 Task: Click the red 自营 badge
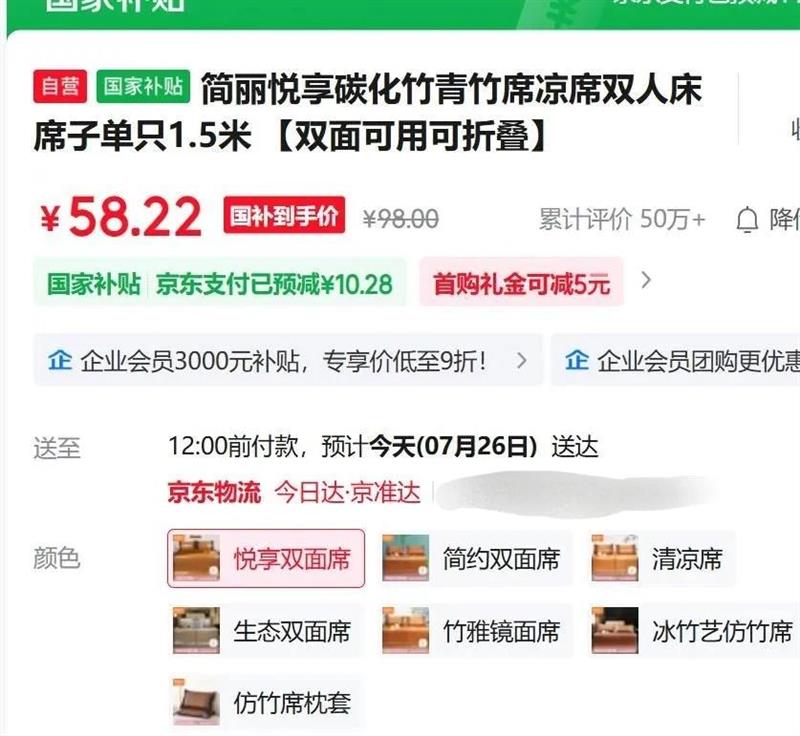[x=60, y=86]
